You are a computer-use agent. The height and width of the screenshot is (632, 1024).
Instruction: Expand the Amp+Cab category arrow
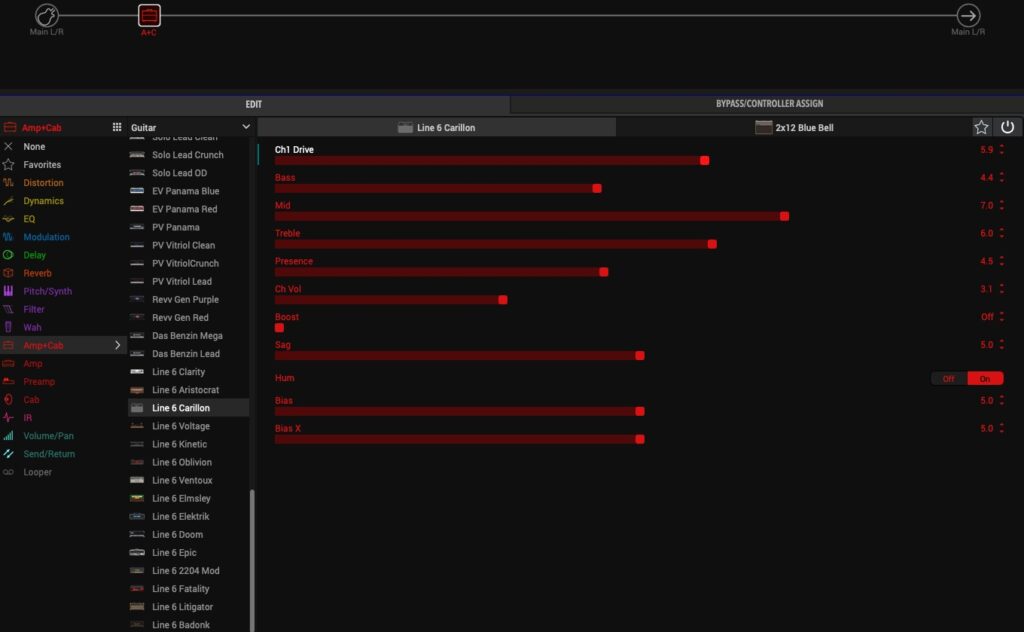(x=118, y=345)
